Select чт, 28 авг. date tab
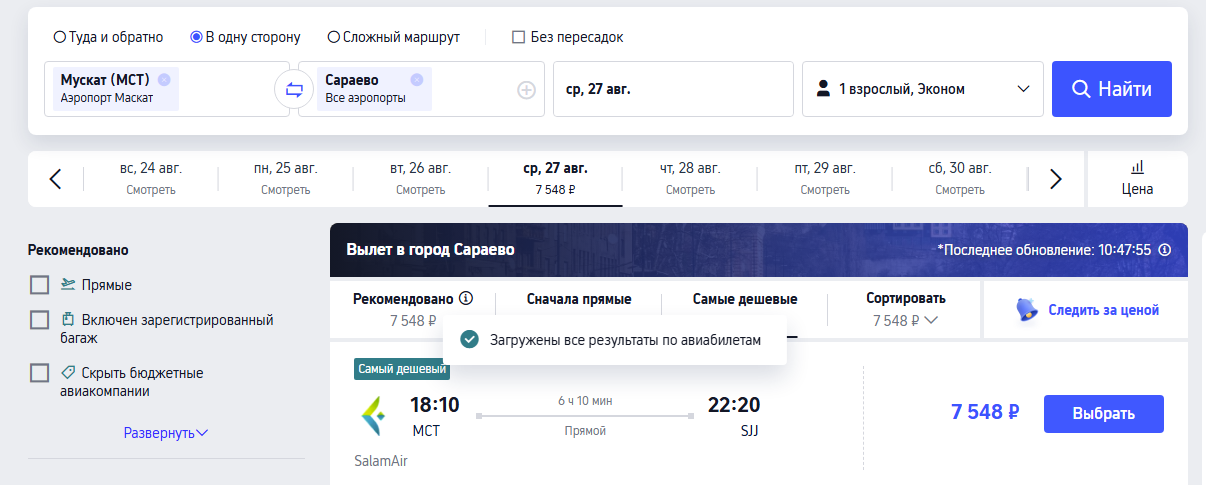This screenshot has height=485, width=1206. [x=690, y=178]
